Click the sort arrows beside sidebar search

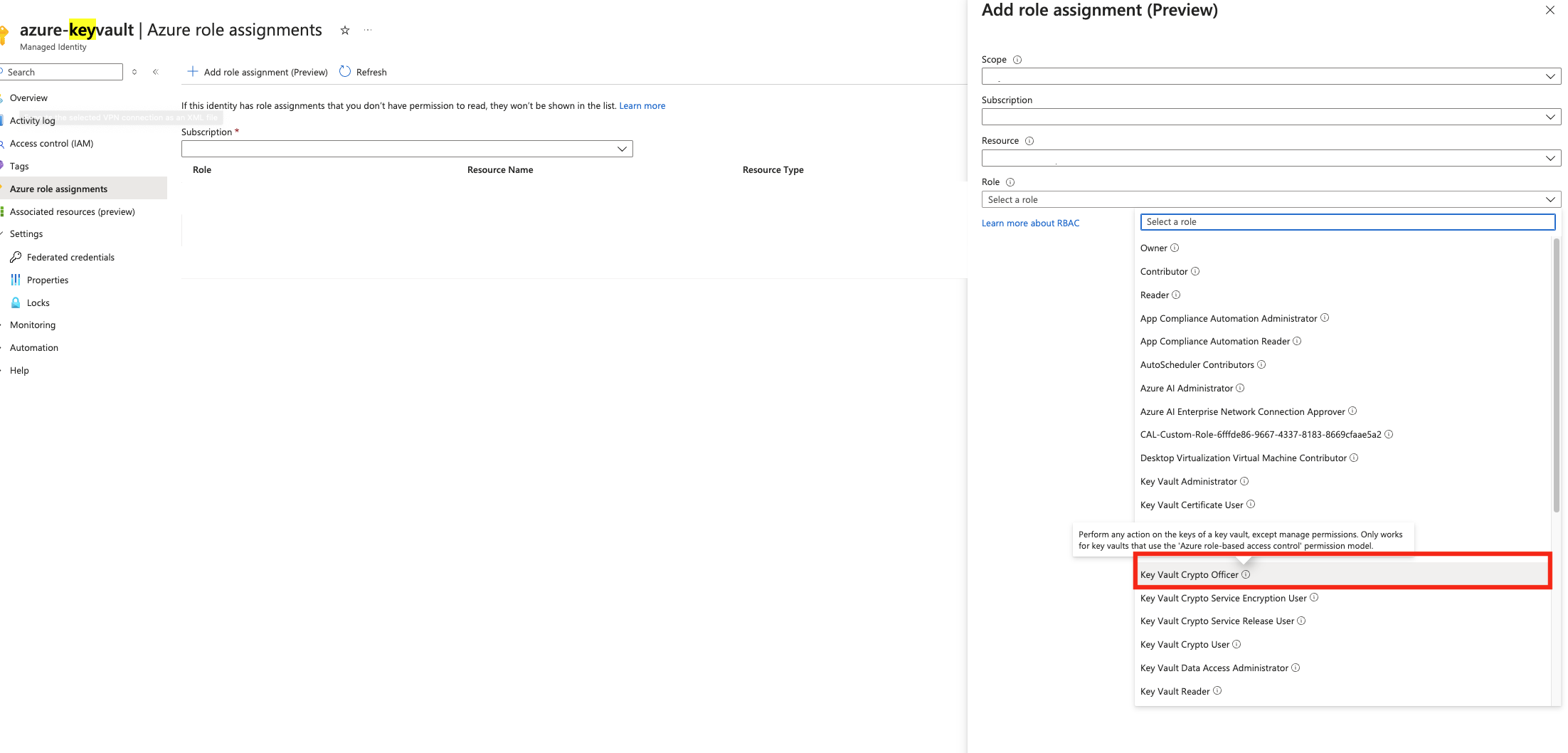[134, 72]
